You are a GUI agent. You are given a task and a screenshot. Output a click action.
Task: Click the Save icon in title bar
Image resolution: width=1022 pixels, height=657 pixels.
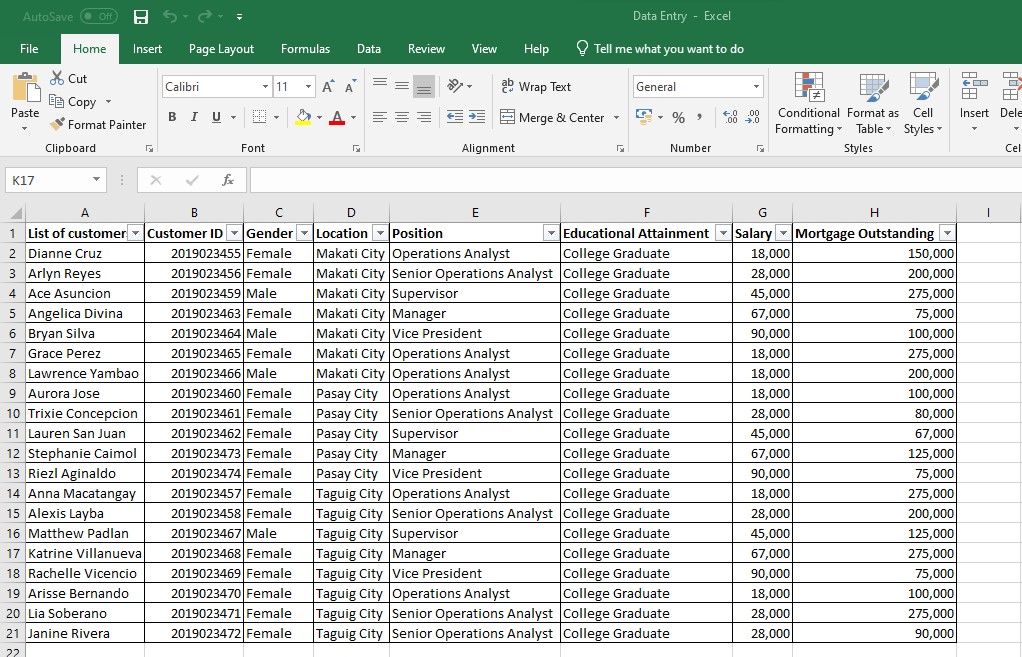[x=141, y=17]
